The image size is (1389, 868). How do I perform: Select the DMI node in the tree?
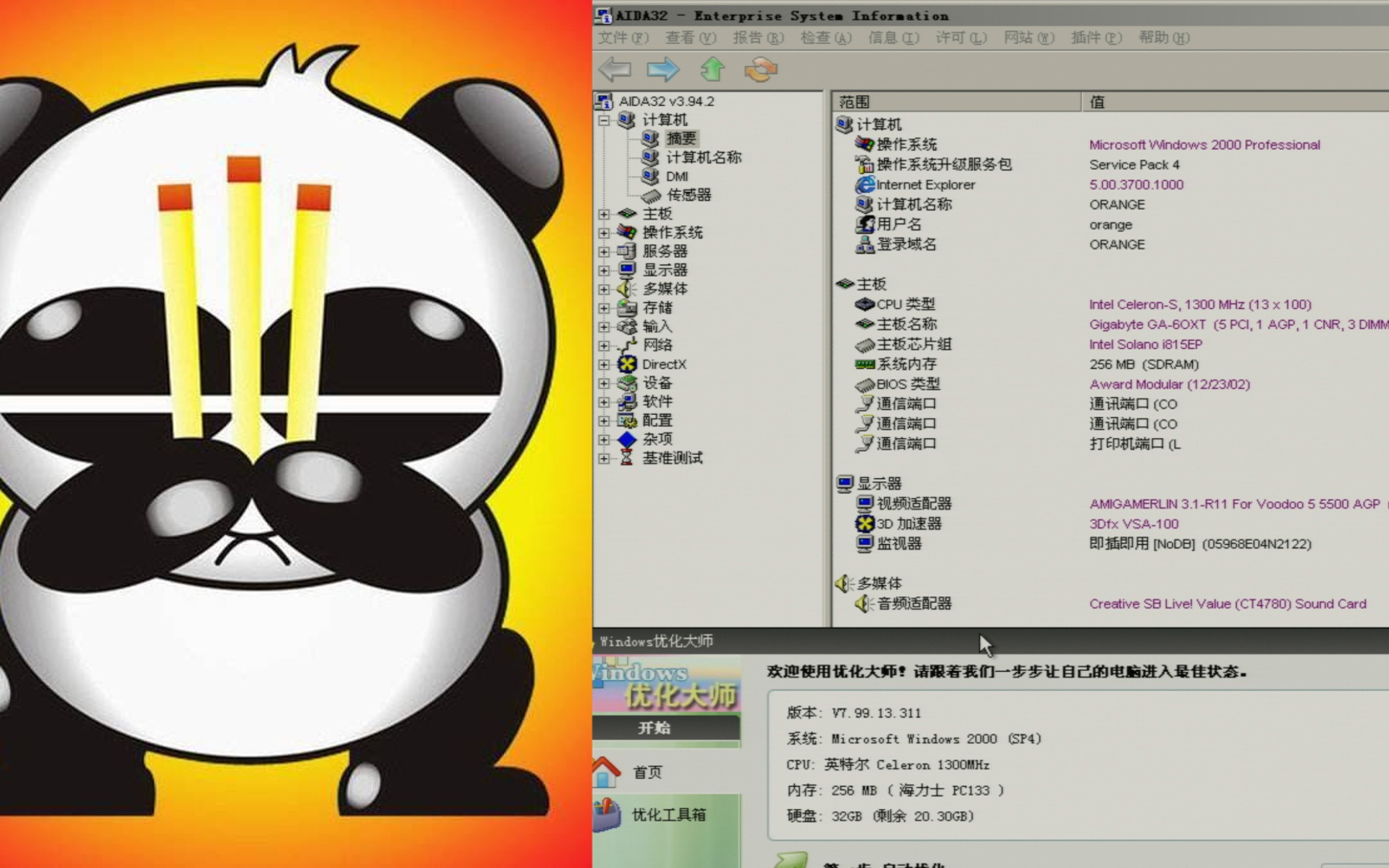(677, 176)
